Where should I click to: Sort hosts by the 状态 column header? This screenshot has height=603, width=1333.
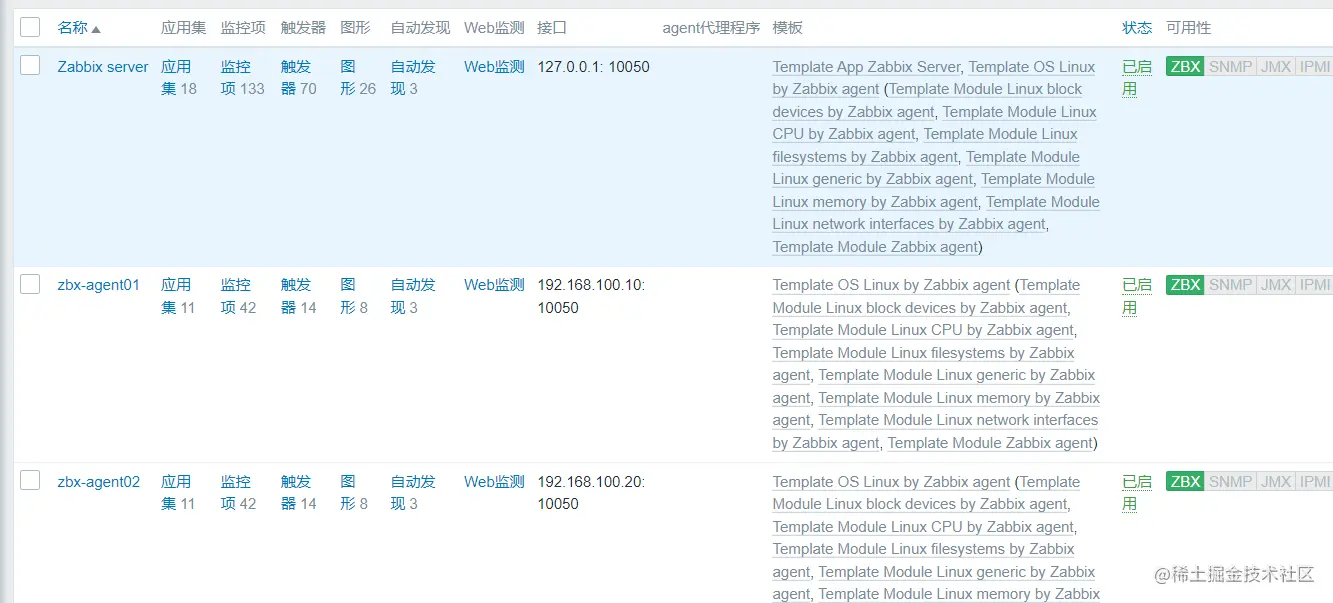1137,28
